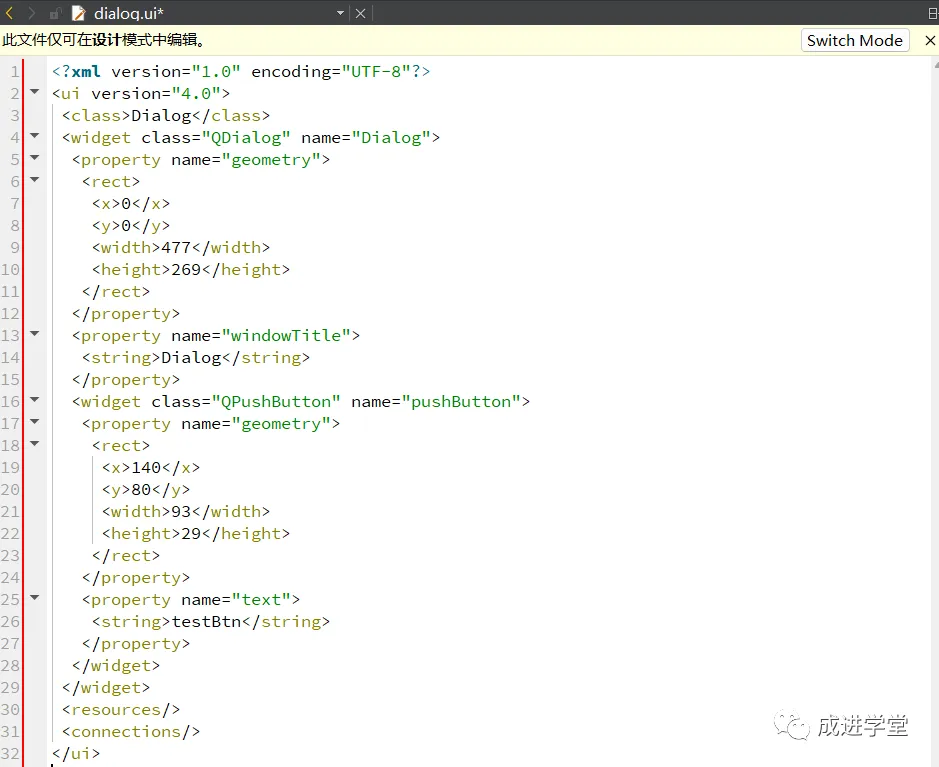Click the text "QDialog" in line 4
The image size is (939, 767).
coord(246,138)
